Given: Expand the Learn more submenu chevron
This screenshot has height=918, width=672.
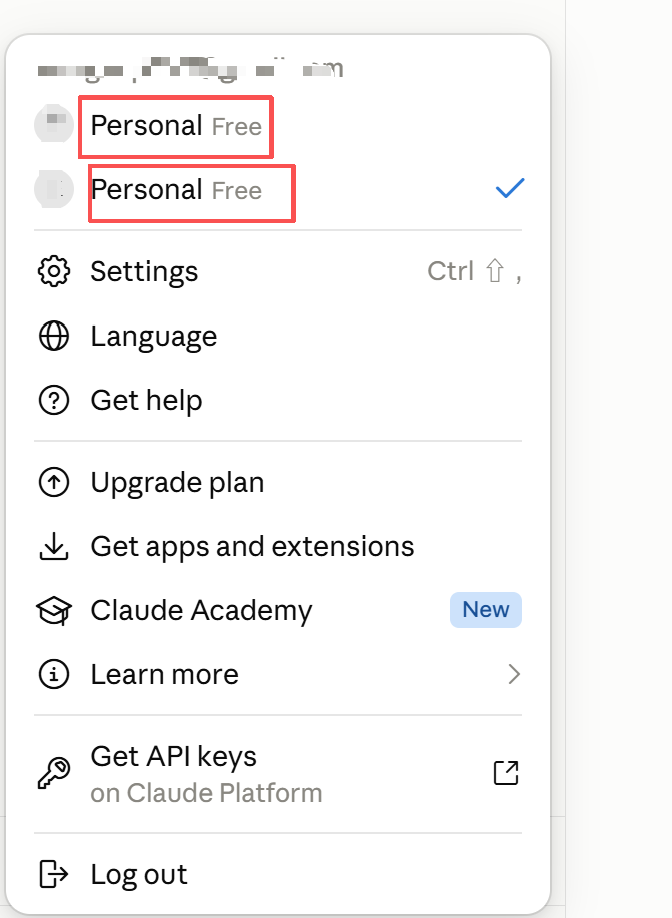Looking at the screenshot, I should [514, 674].
